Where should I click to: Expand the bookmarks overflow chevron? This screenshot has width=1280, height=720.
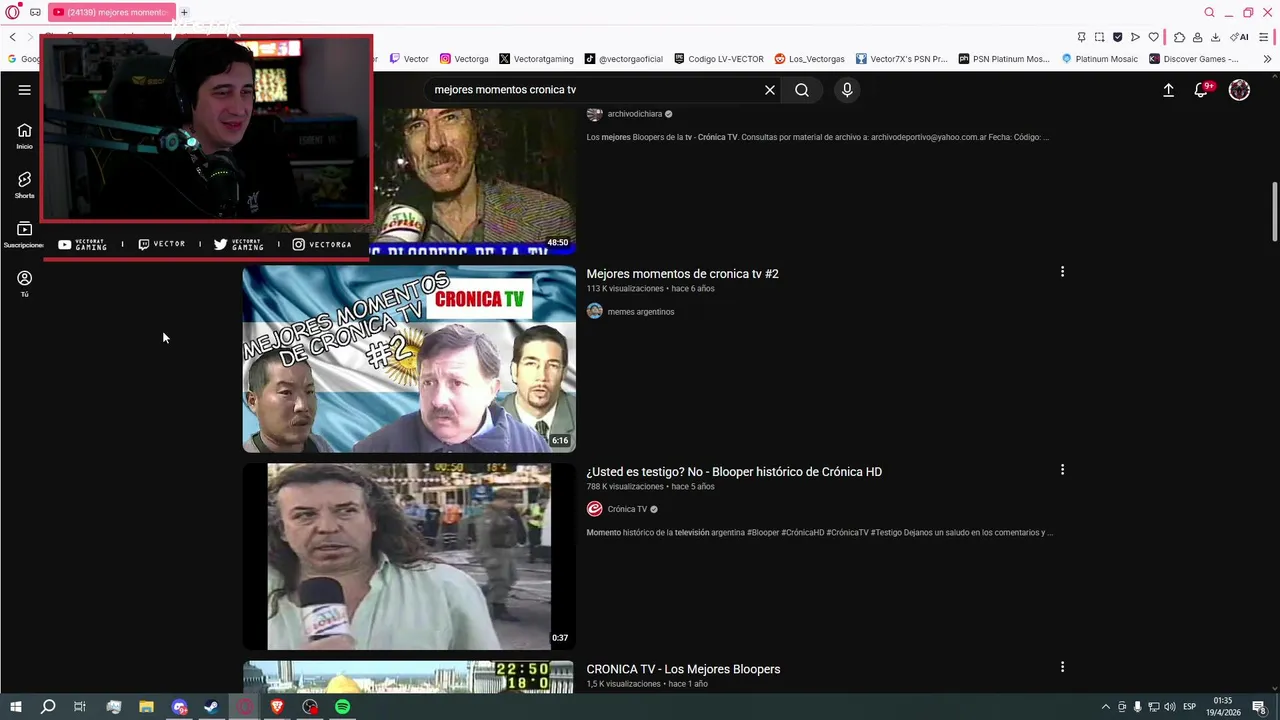pos(1267,59)
